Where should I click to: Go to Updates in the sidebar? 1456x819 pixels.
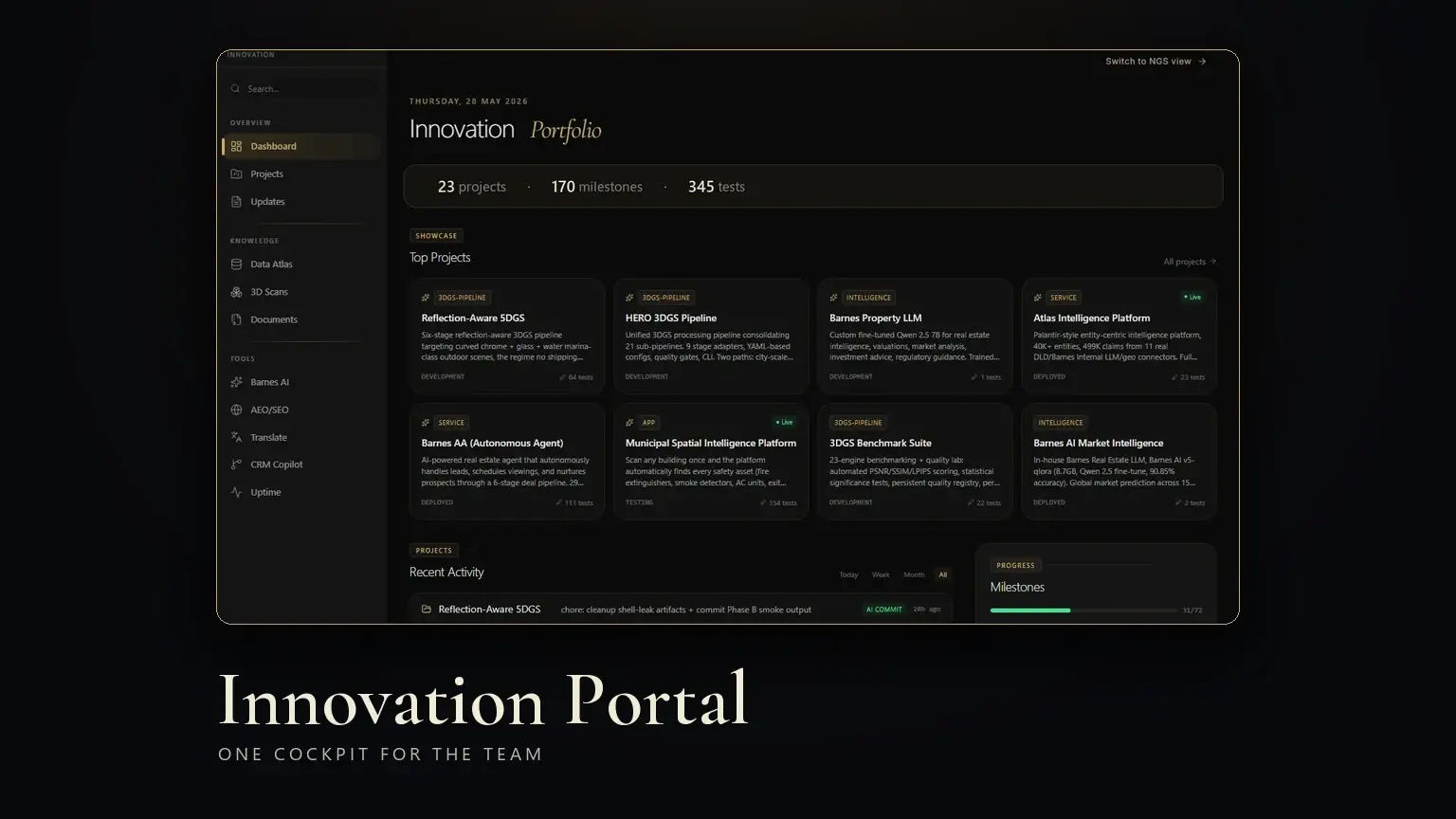click(x=301, y=201)
